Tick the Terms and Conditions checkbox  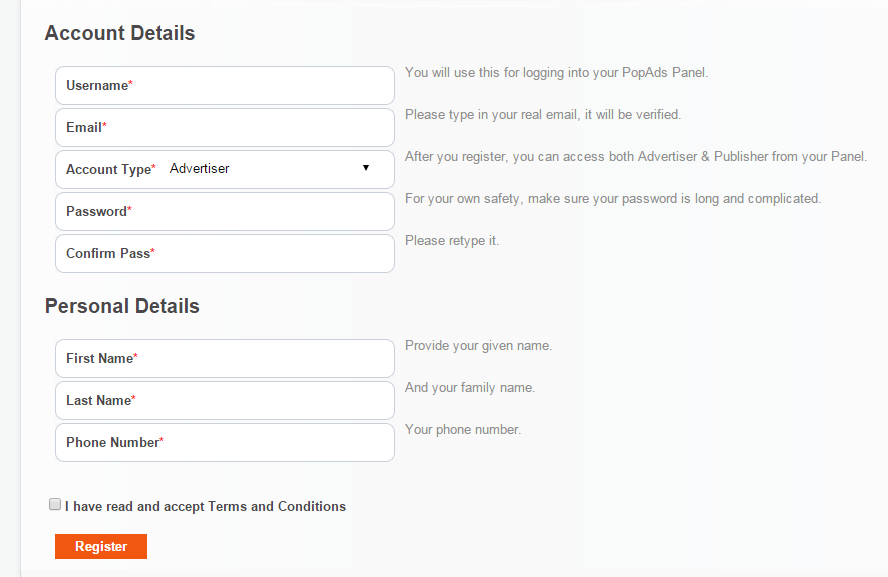[x=55, y=505]
